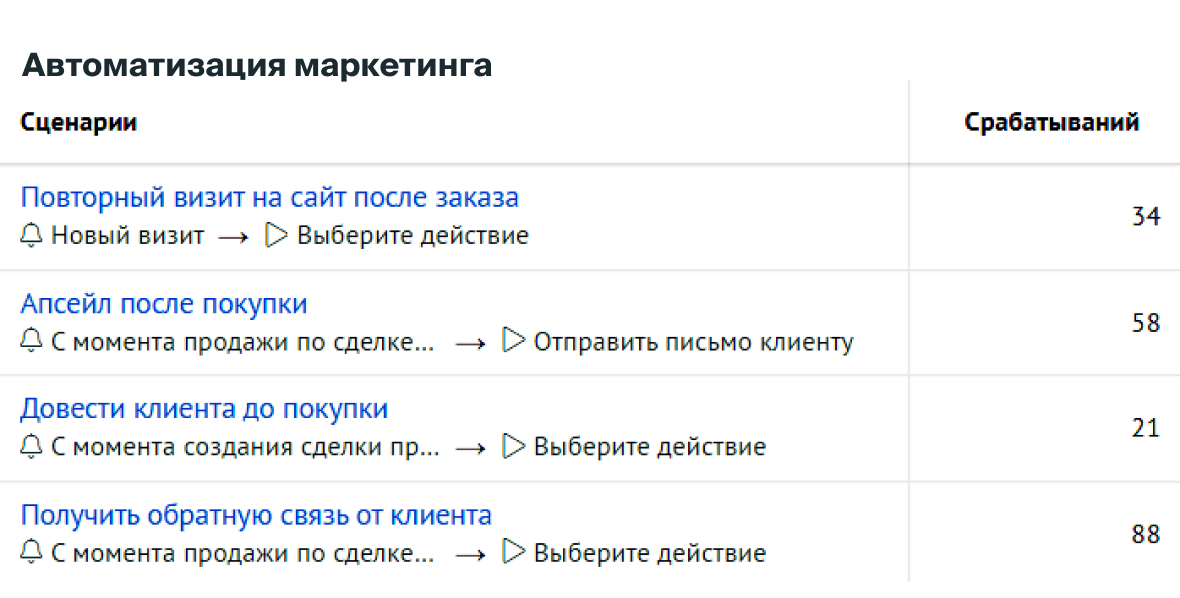Click trigger count 88 in last row
1180x598 pixels.
pyautogui.click(x=1146, y=535)
